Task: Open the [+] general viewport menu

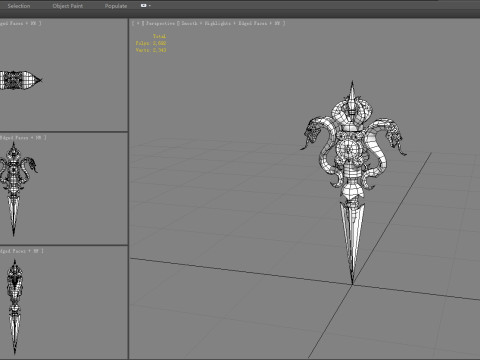Action: [138, 23]
